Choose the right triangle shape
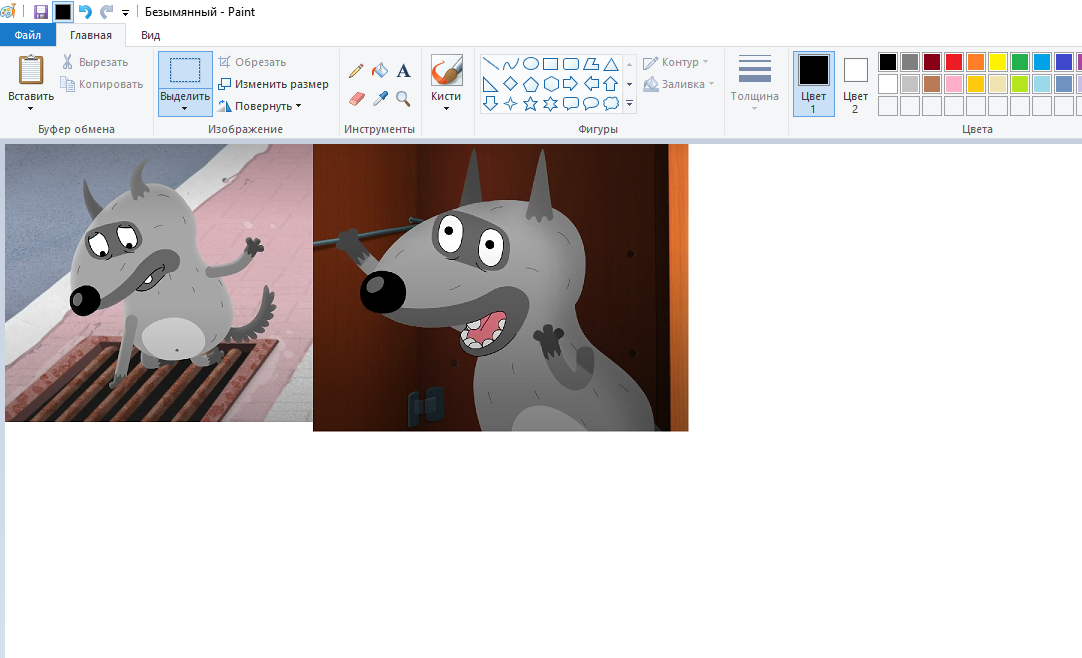Viewport: 1082px width, 658px height. coord(491,84)
